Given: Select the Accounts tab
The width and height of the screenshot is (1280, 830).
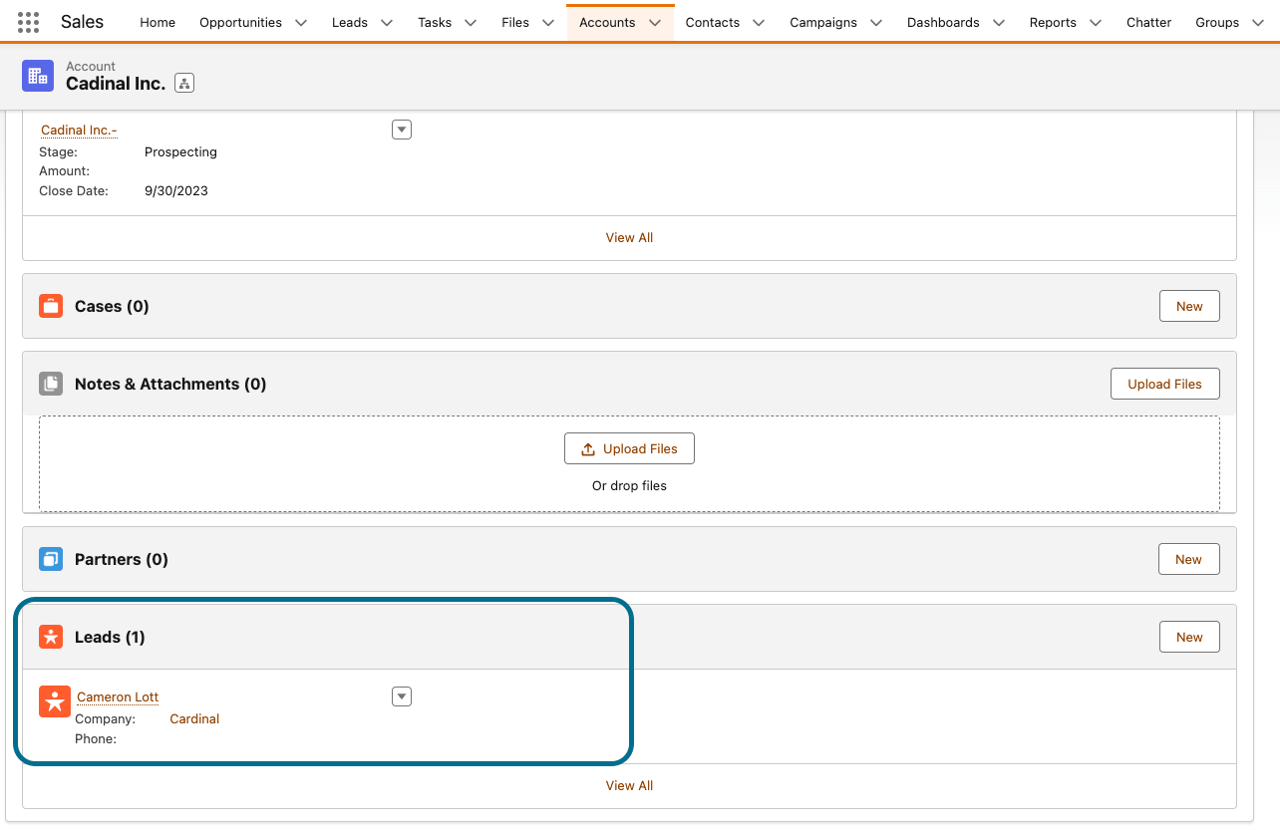Looking at the screenshot, I should pos(607,22).
